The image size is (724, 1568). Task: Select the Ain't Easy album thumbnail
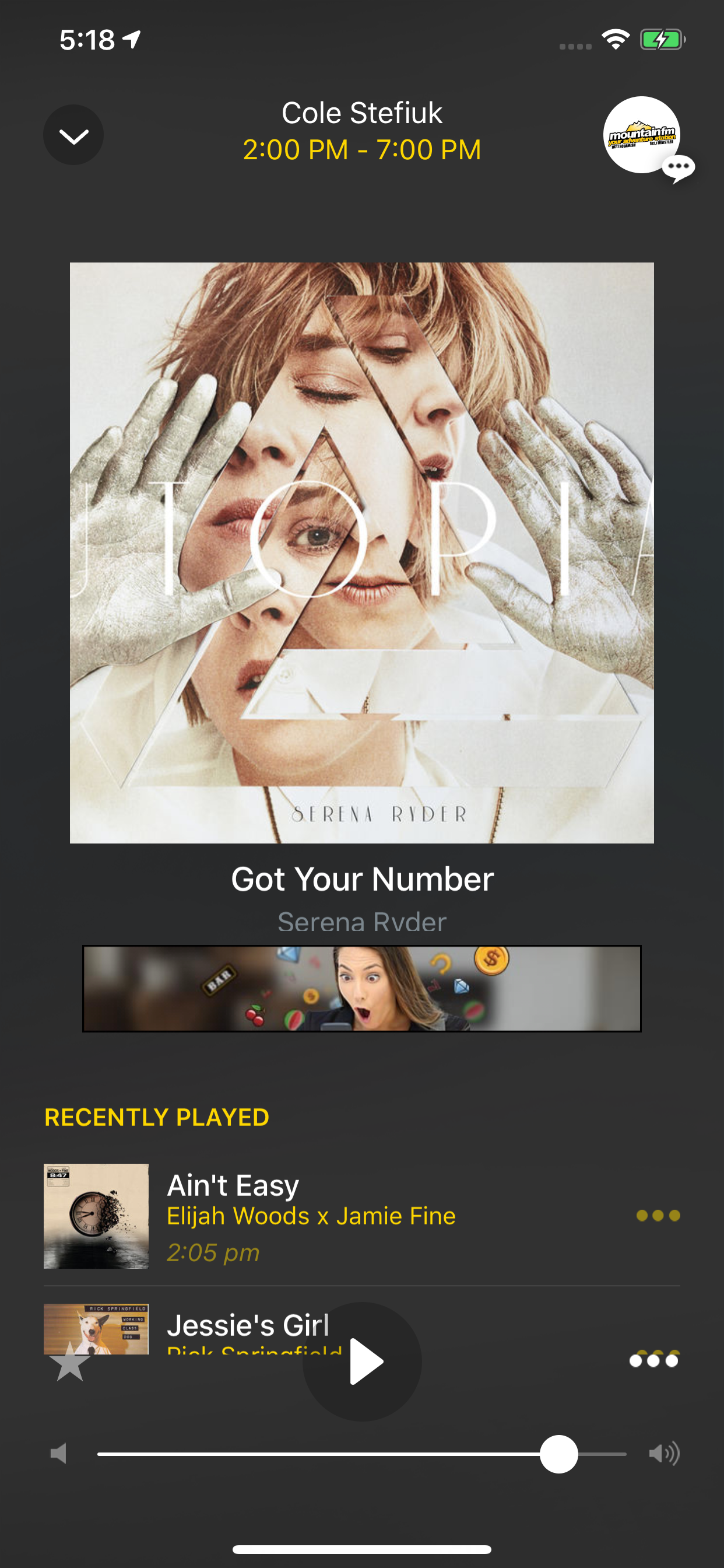[x=96, y=1216]
